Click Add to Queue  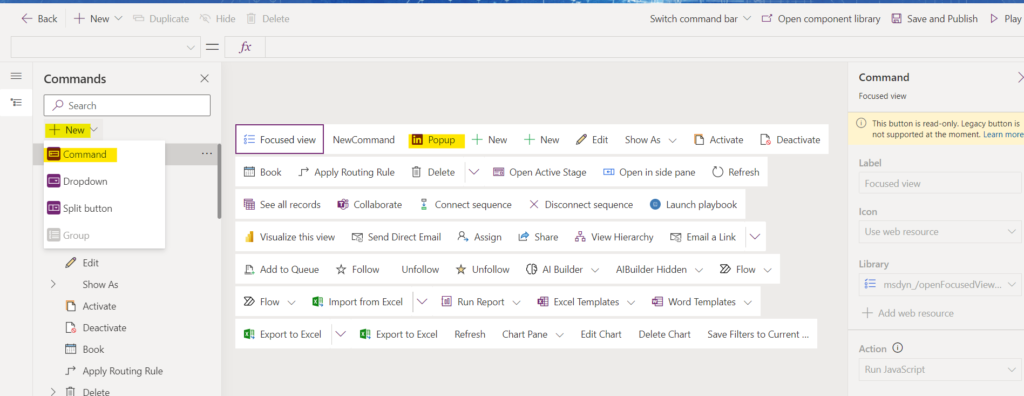pyautogui.click(x=281, y=269)
